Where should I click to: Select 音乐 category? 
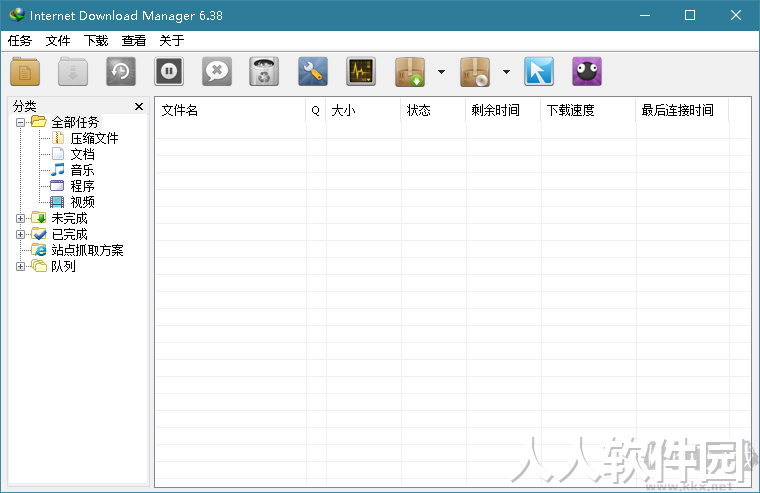(x=82, y=170)
